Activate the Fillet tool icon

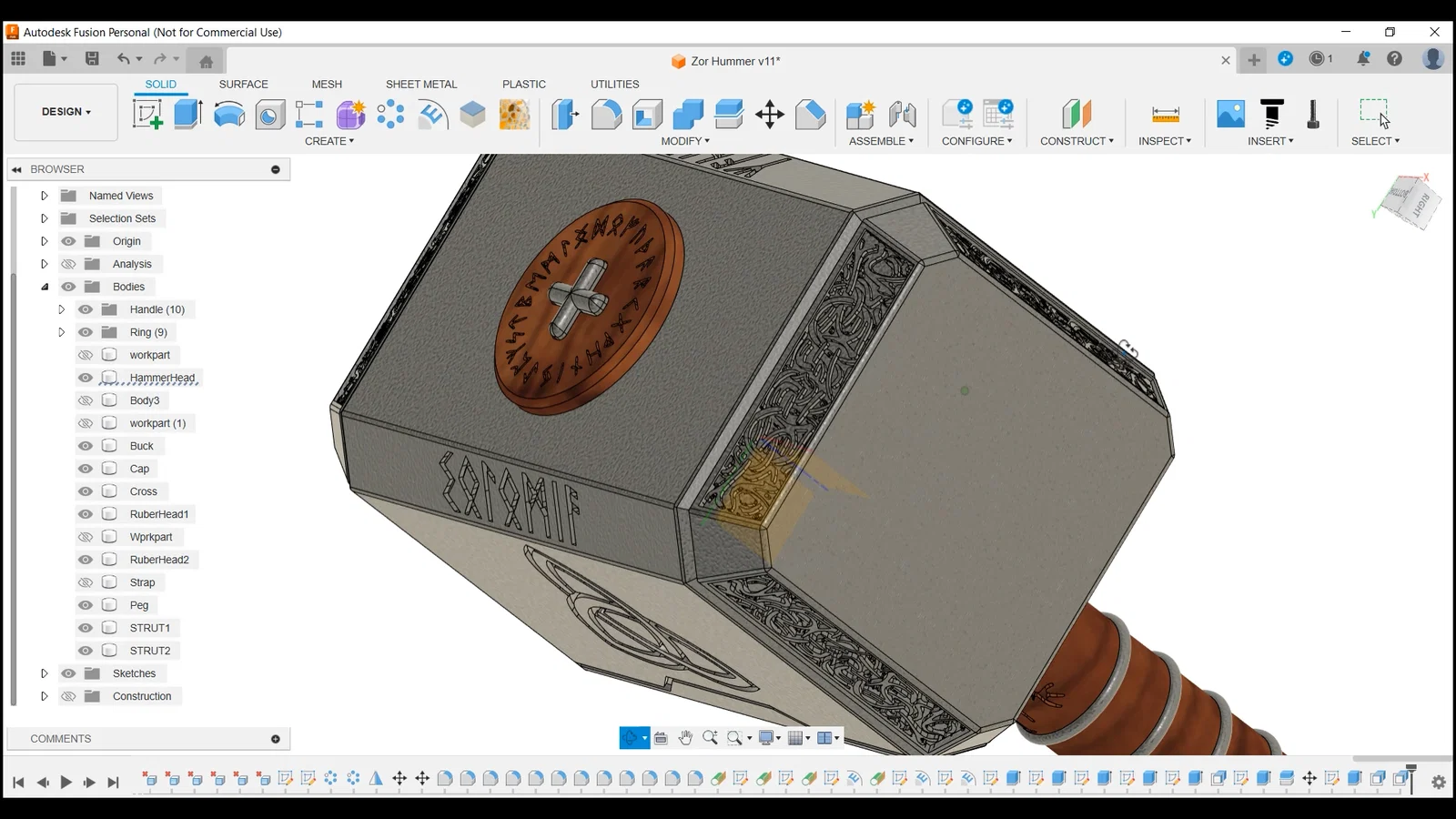606,115
